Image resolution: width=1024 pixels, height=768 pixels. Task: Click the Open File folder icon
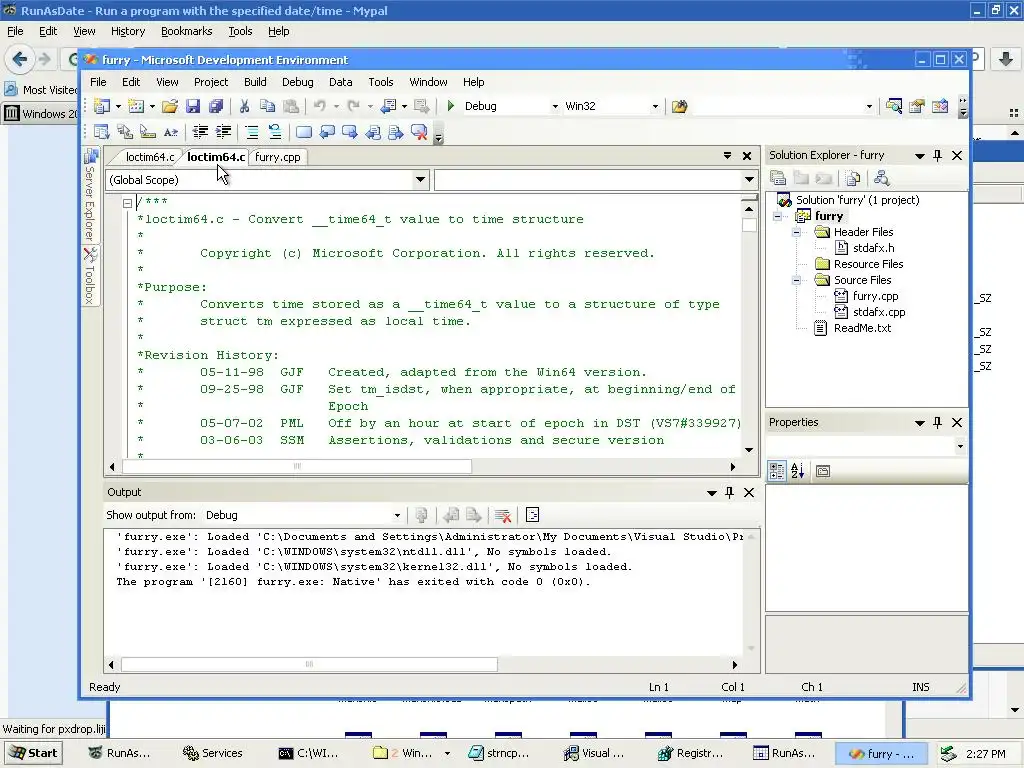(170, 106)
